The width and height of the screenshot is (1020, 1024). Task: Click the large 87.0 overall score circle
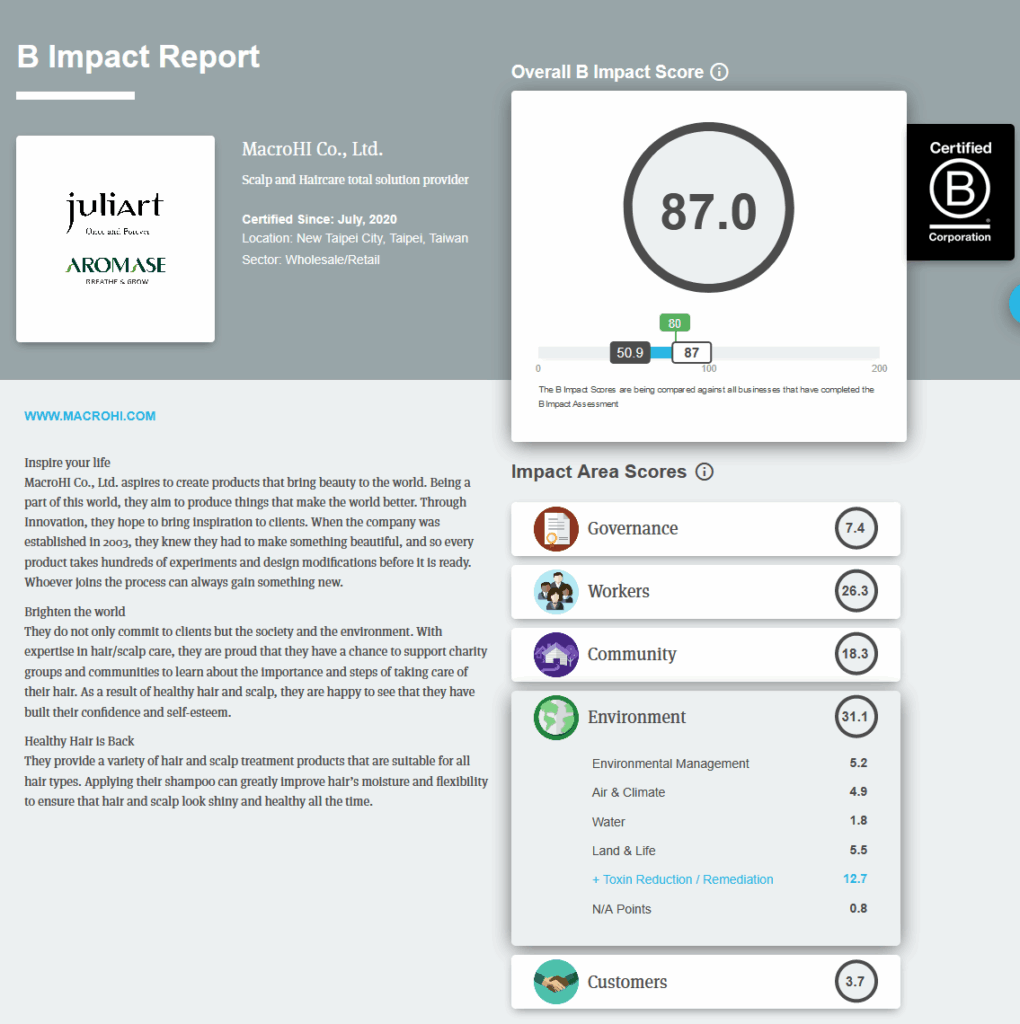[x=709, y=208]
